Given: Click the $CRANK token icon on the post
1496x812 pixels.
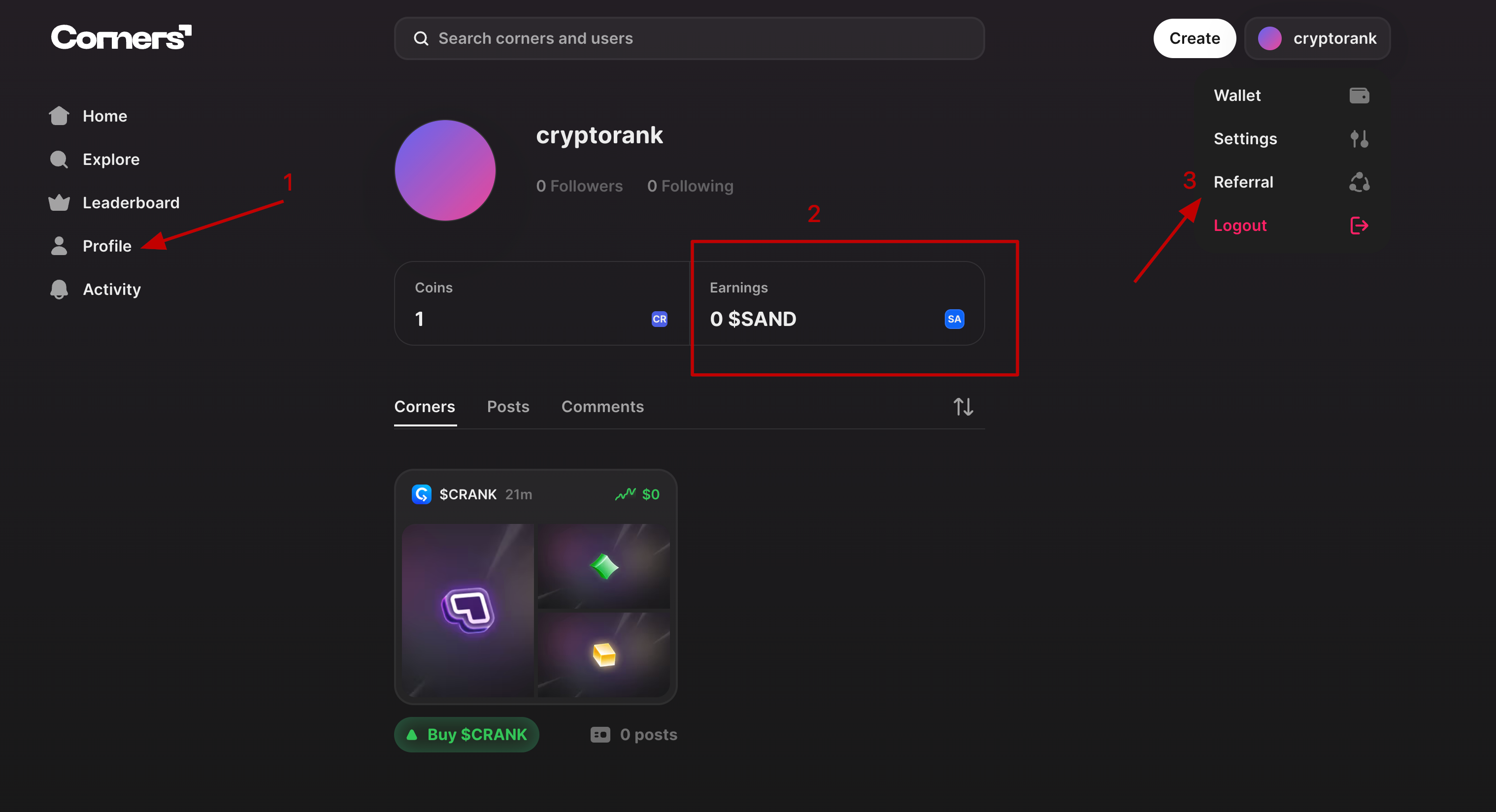Looking at the screenshot, I should pos(422,494).
